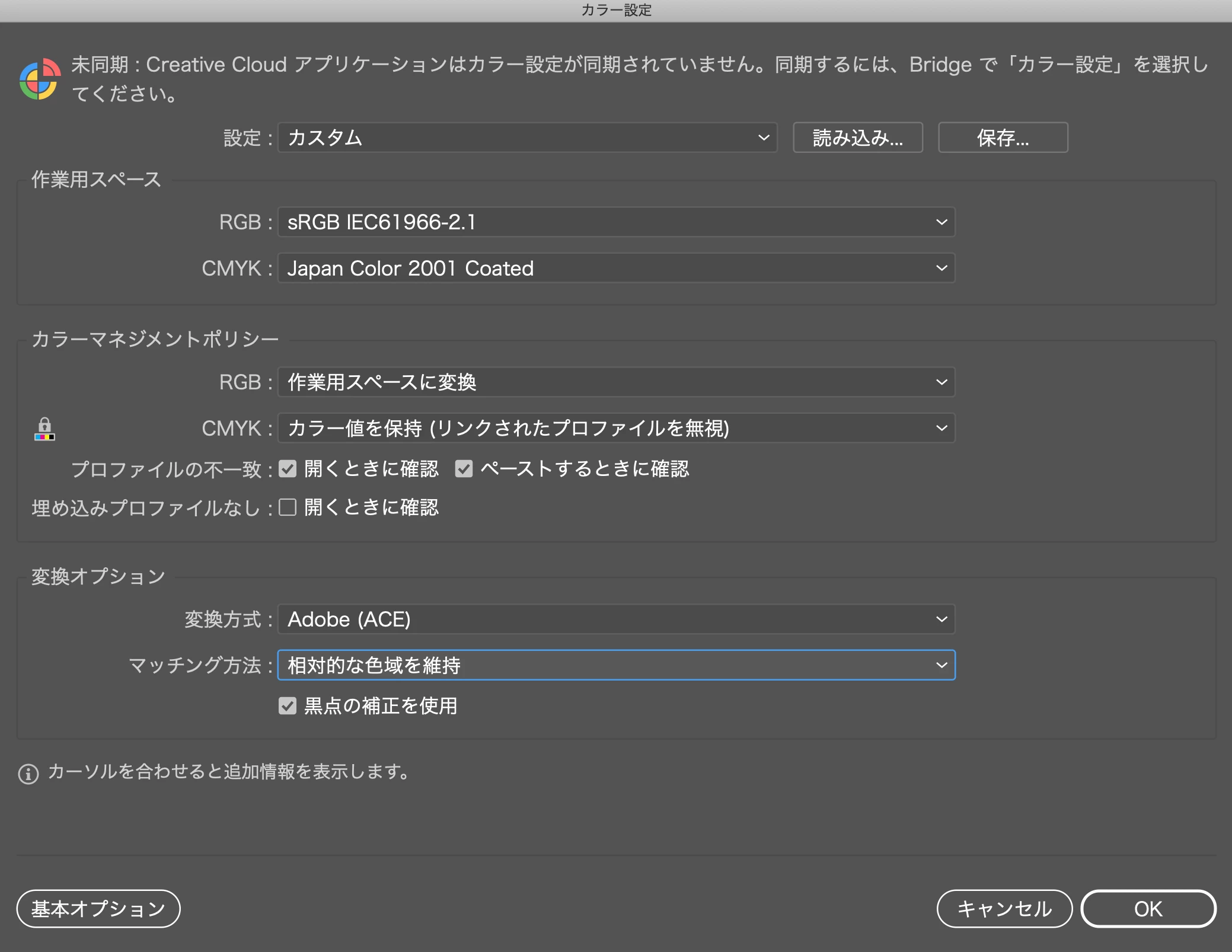Click the 読み込み... button

coord(857,138)
